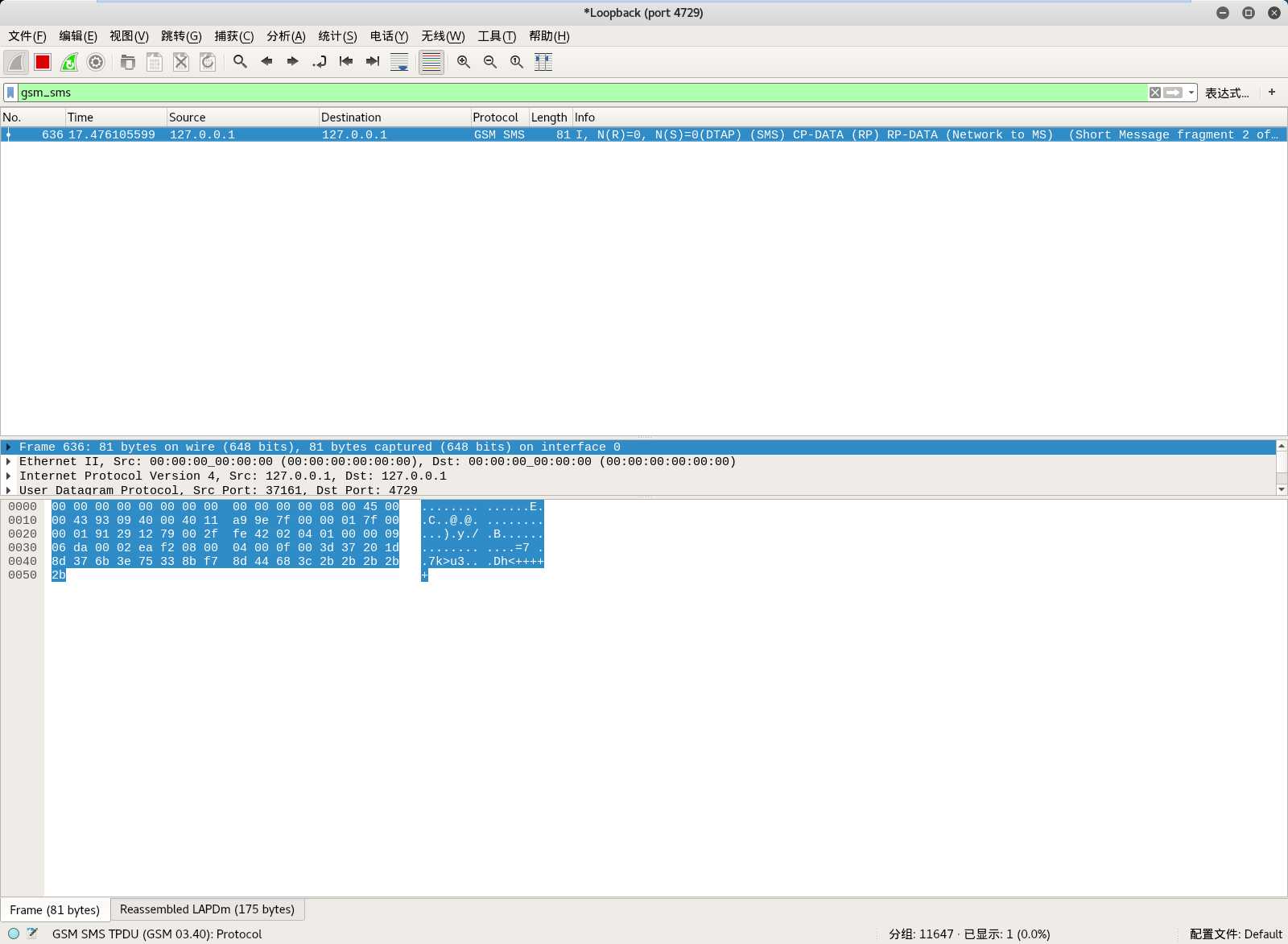Sort by Protocol column header
Image resolution: width=1288 pixels, height=944 pixels.
pyautogui.click(x=499, y=117)
